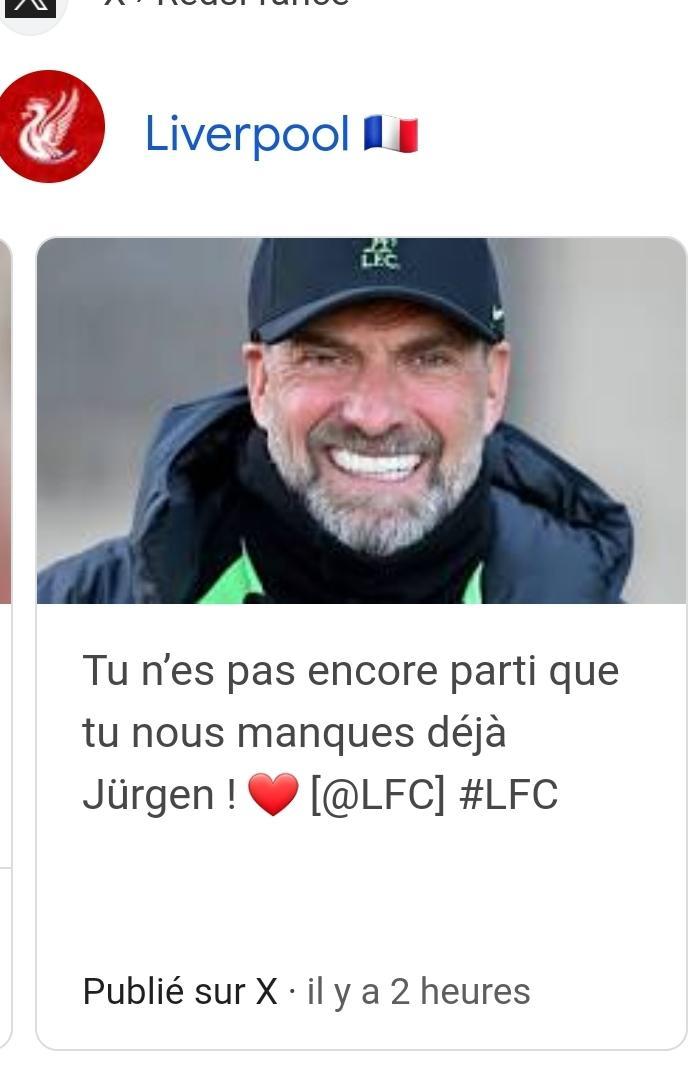Click the previous card's white footer at left edge
This screenshot has width=697, height=1087.
(x=6, y=735)
